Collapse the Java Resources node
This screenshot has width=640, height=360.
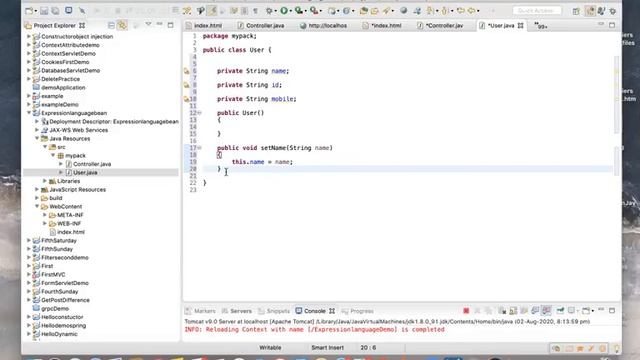tap(37, 138)
